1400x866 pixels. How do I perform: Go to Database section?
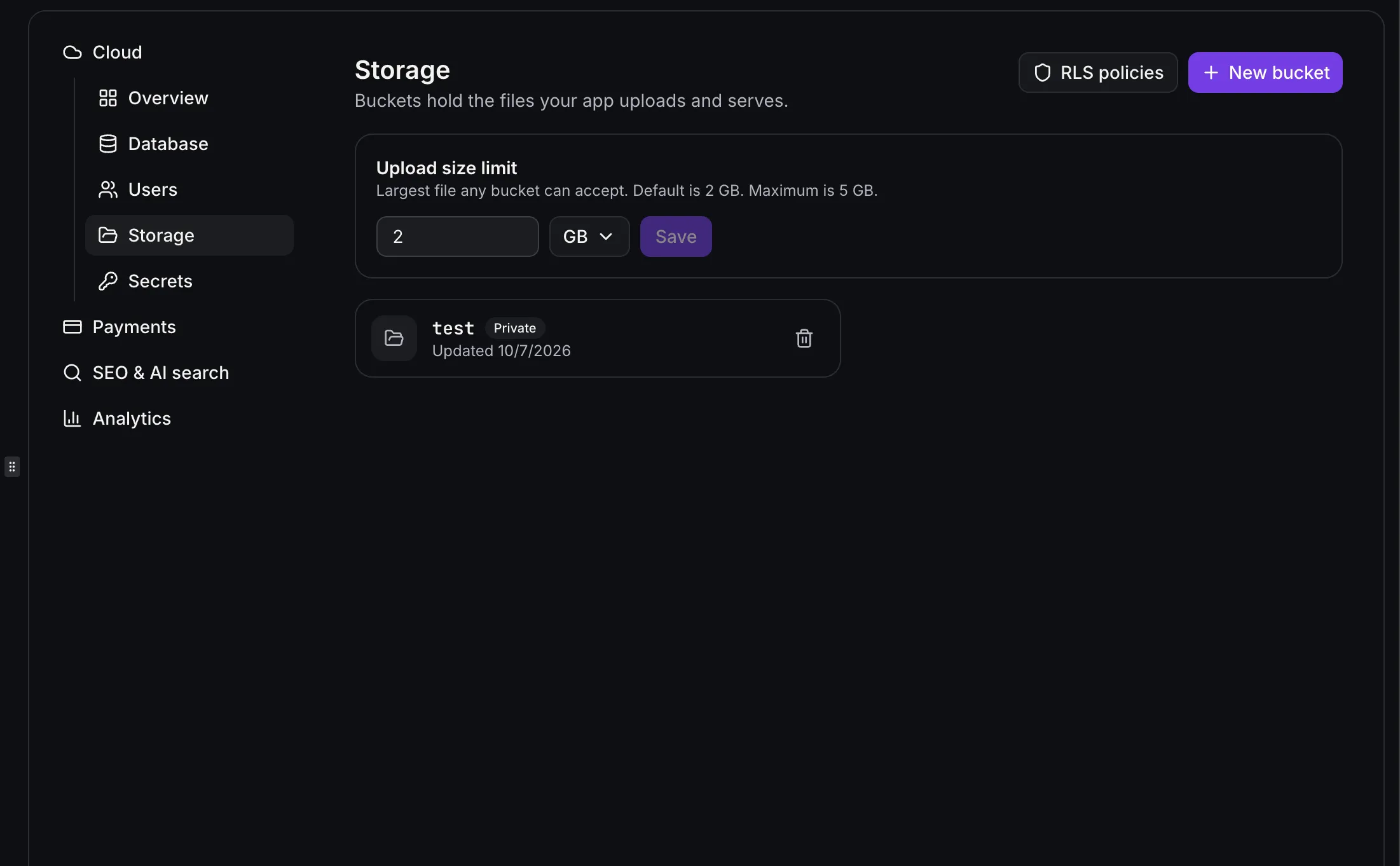[x=189, y=144]
